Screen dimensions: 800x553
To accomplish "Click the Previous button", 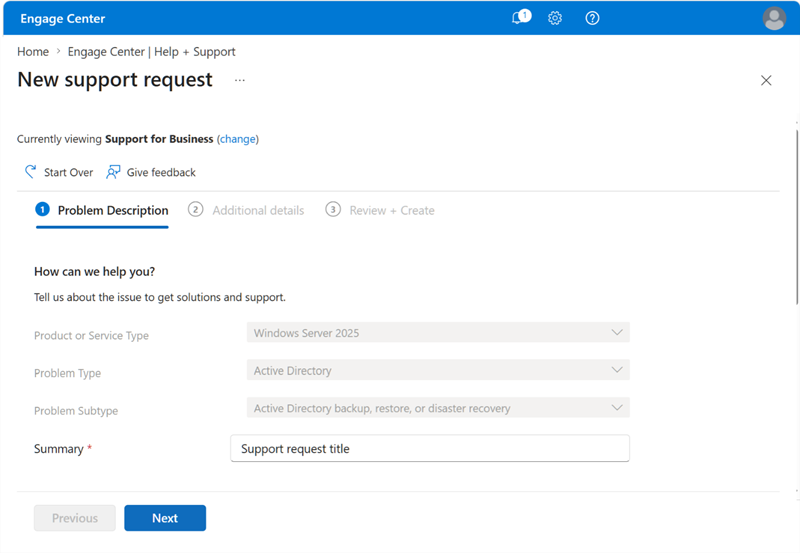I will 74,518.
